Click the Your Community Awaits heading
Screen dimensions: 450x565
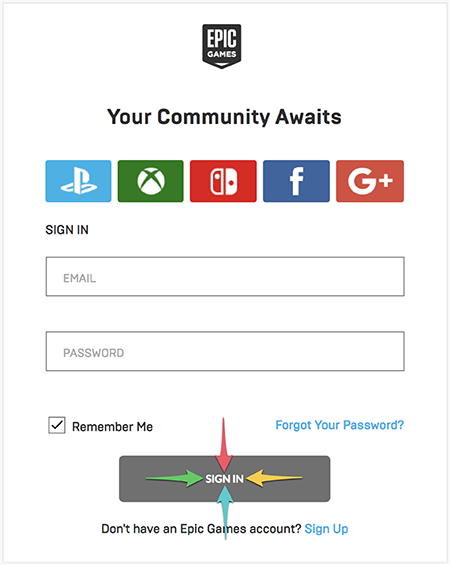coord(224,117)
